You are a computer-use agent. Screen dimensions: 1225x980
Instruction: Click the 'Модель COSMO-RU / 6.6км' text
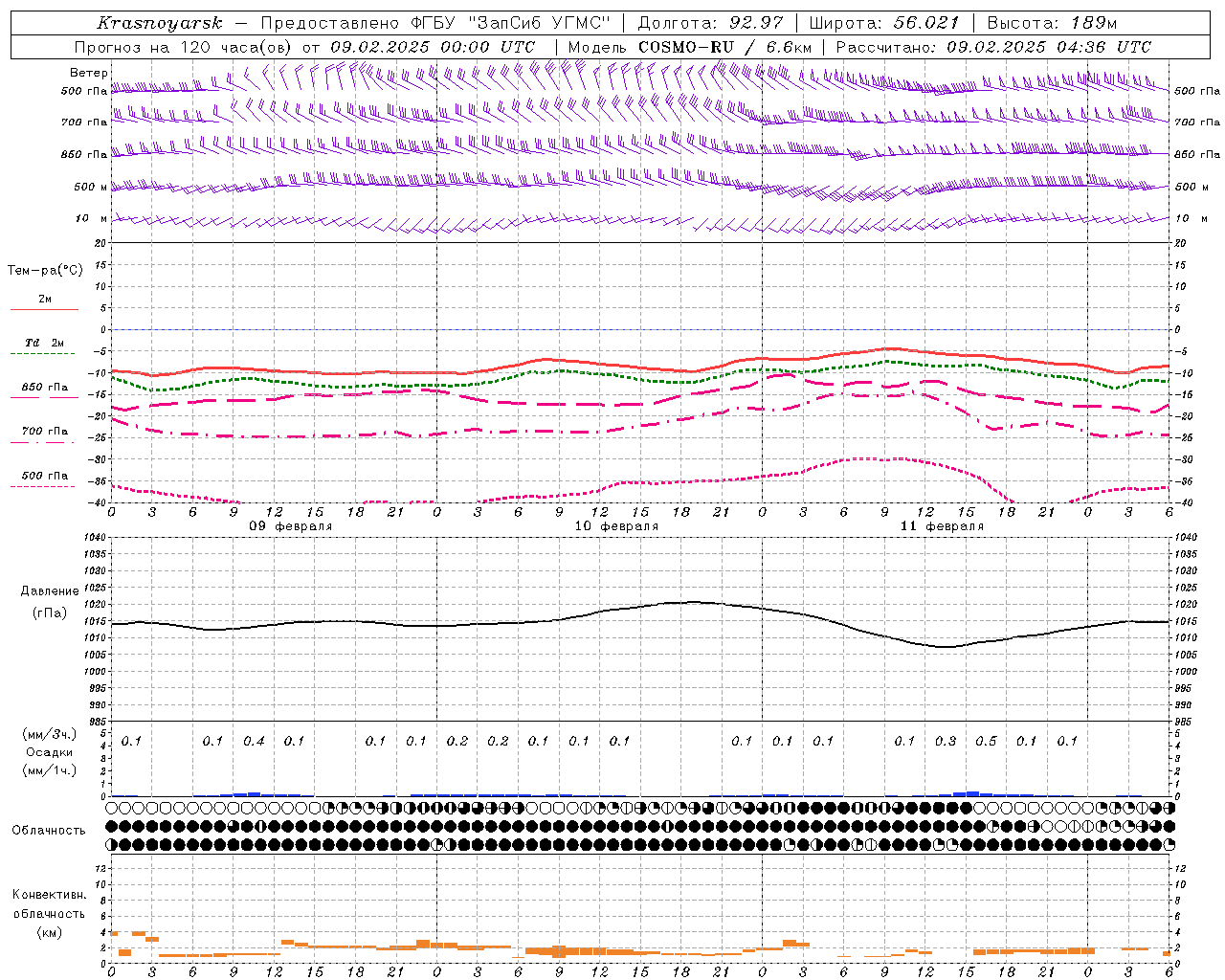[690, 47]
